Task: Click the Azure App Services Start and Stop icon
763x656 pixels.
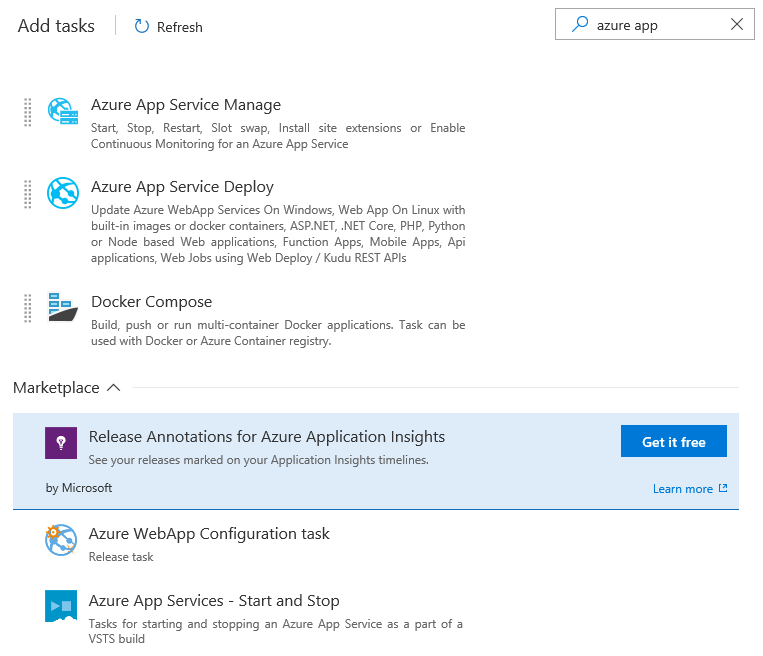Action: coord(61,606)
